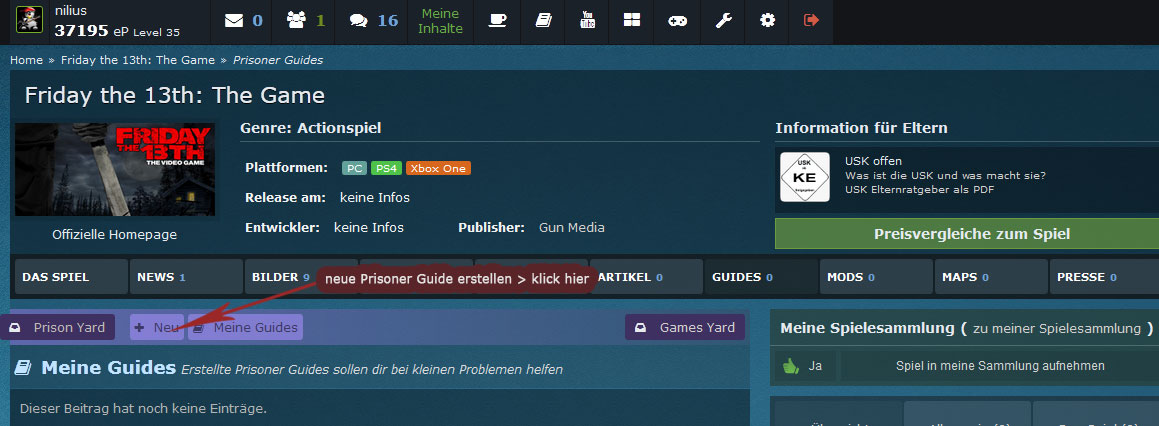Click the Prison Yard button
Screen dimensions: 1159x426
[58, 327]
